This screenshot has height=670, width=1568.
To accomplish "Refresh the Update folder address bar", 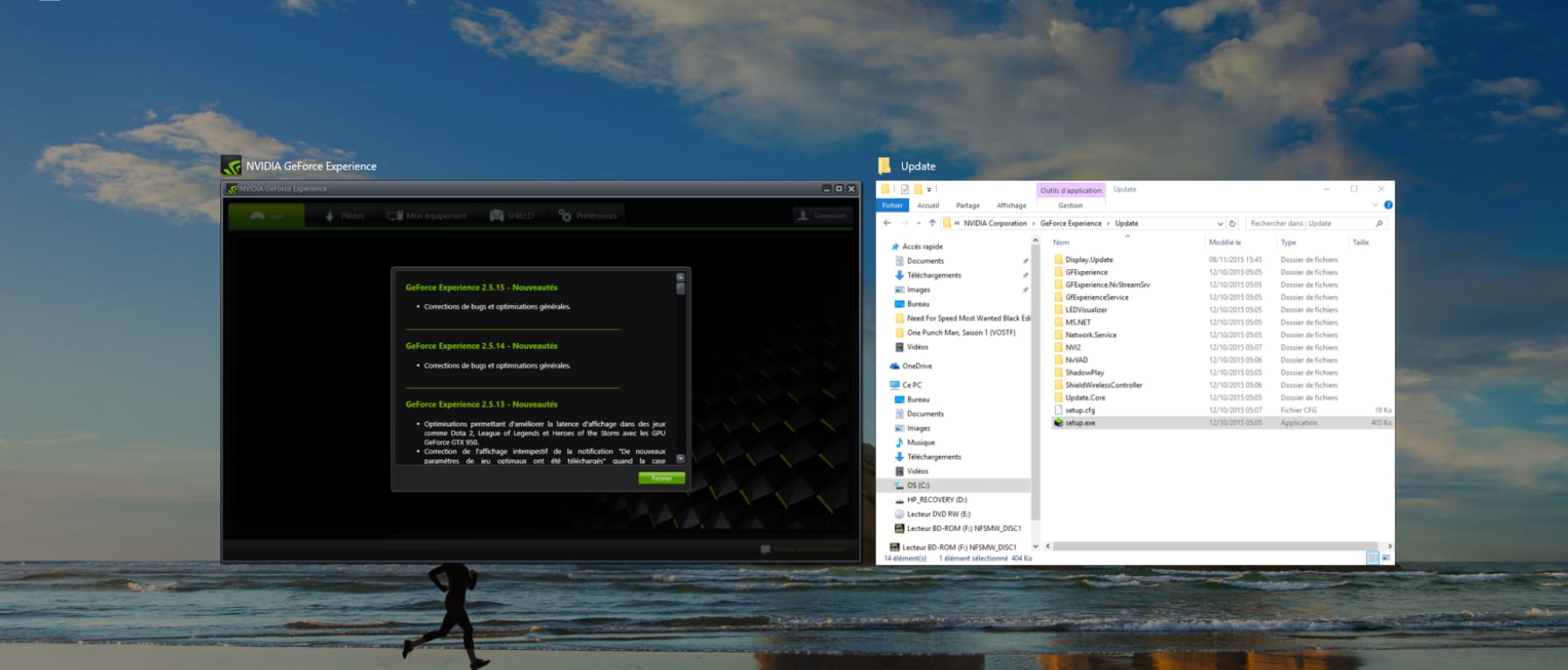I will pos(1232,224).
